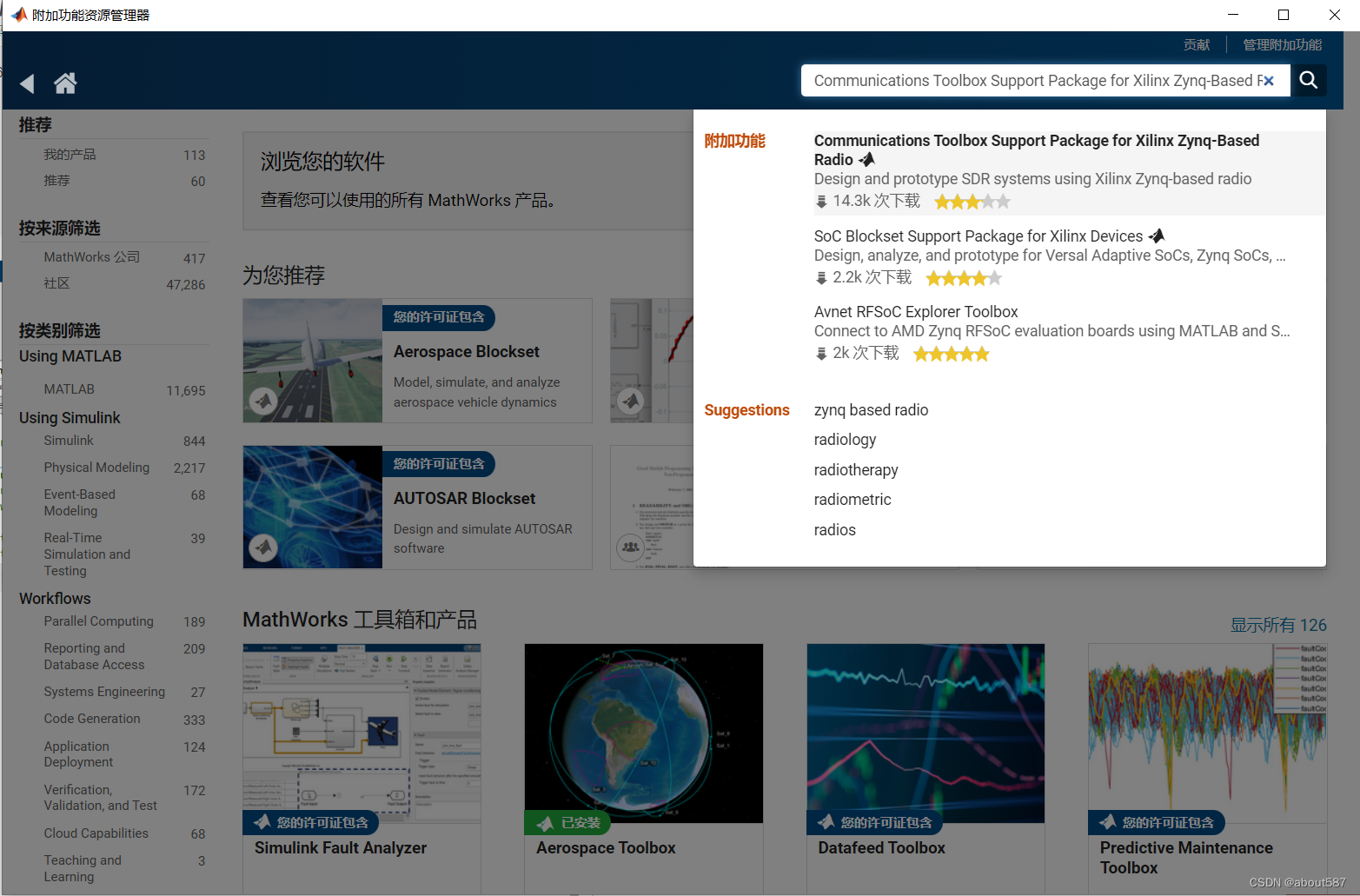Click Datafeed Toolbox title text
Viewport: 1360px width, 896px height.
[x=881, y=848]
